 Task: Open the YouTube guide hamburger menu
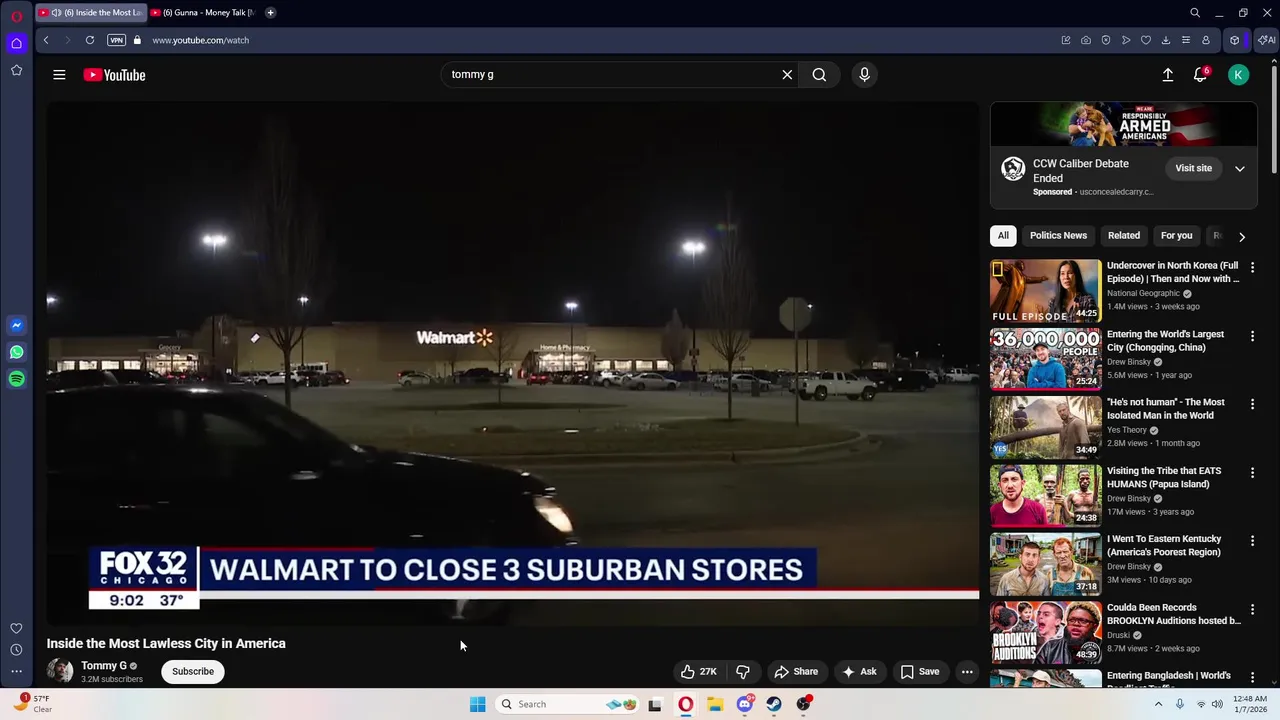[x=59, y=75]
